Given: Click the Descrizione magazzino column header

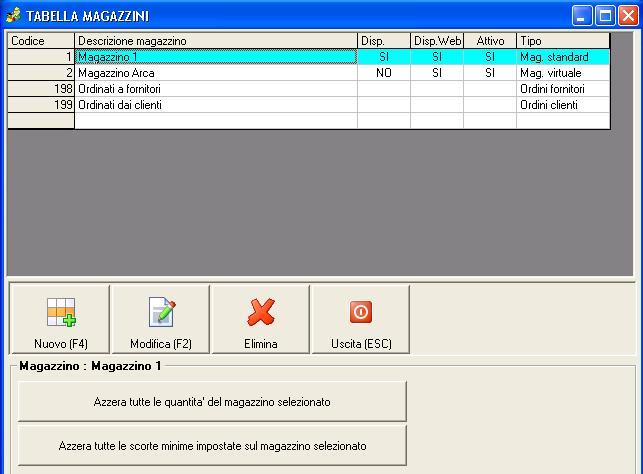Looking at the screenshot, I should click(x=216, y=41).
